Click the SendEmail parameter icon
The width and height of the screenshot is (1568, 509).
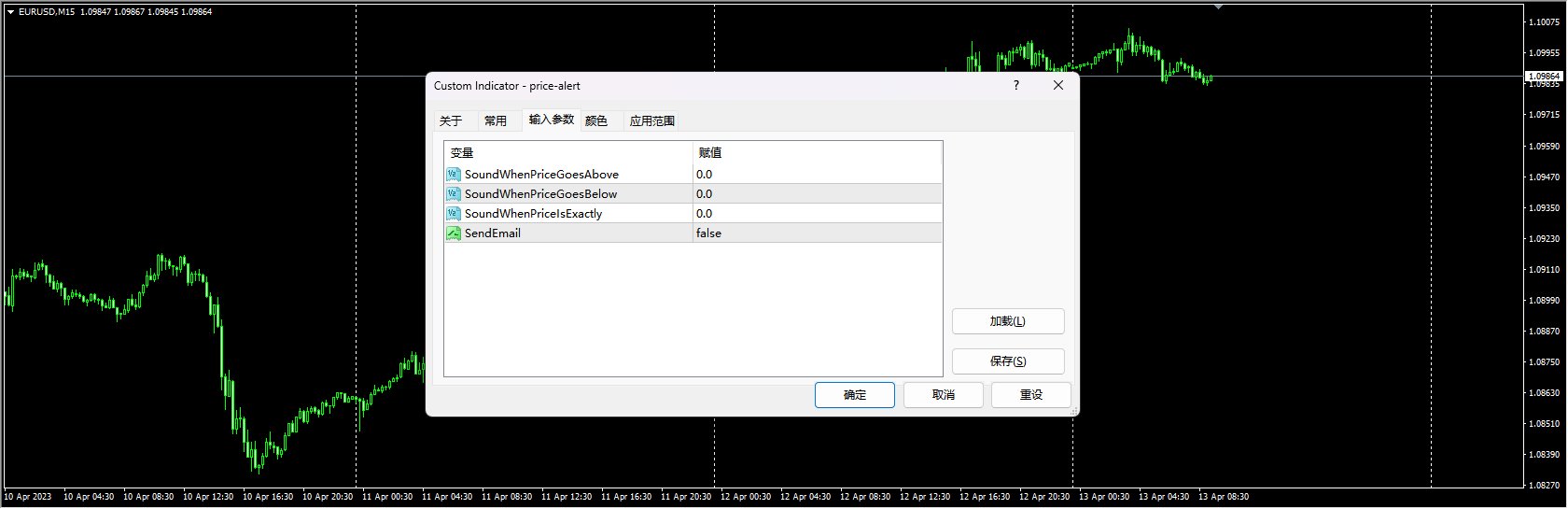pyautogui.click(x=454, y=233)
